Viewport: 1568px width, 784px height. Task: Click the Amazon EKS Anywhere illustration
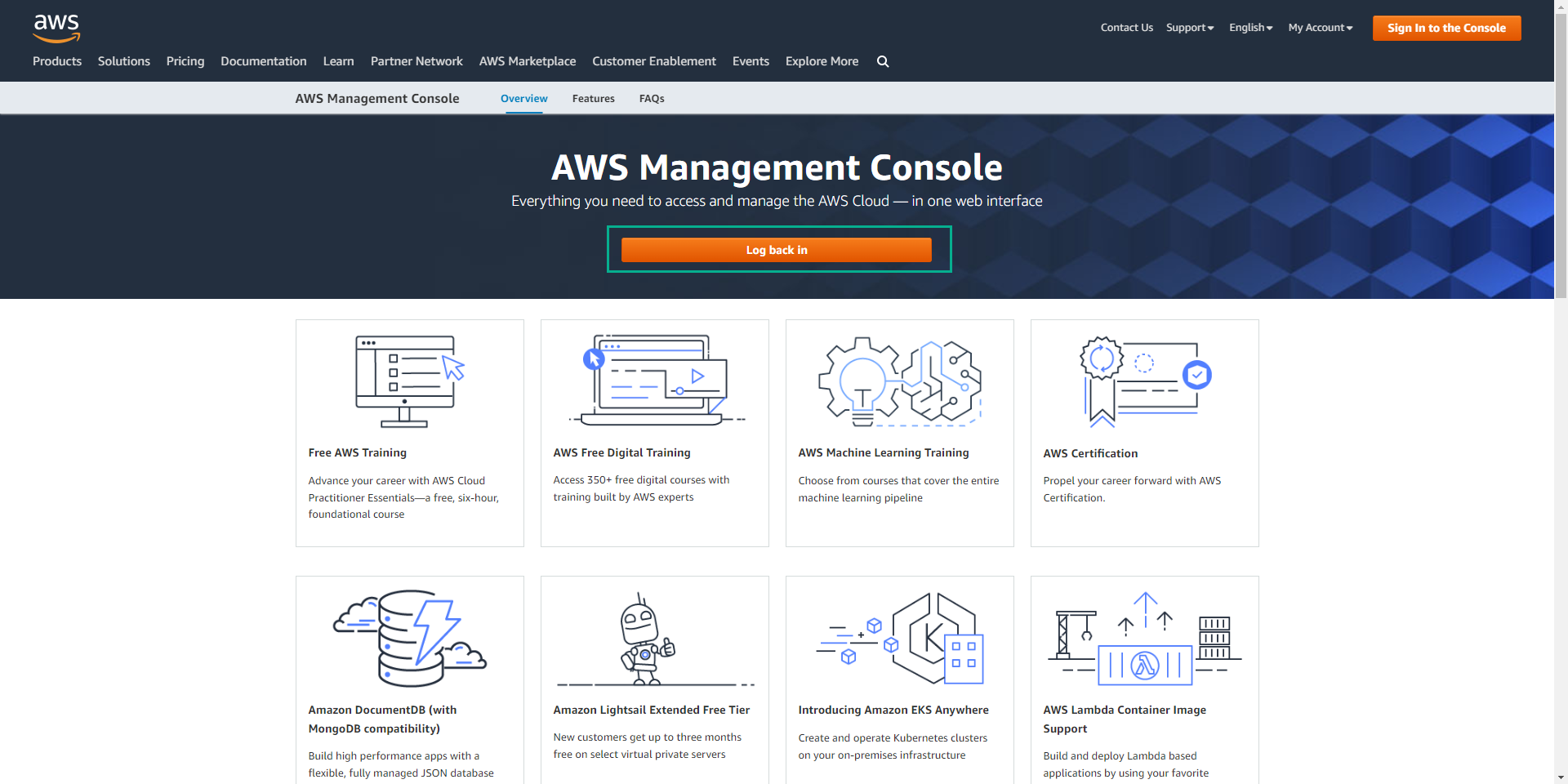[x=900, y=639]
